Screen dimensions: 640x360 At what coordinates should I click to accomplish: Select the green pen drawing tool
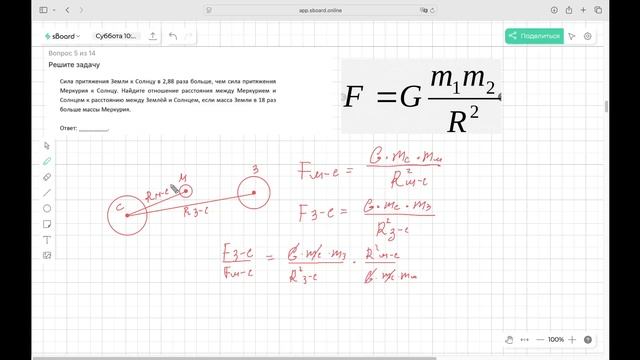(x=47, y=161)
